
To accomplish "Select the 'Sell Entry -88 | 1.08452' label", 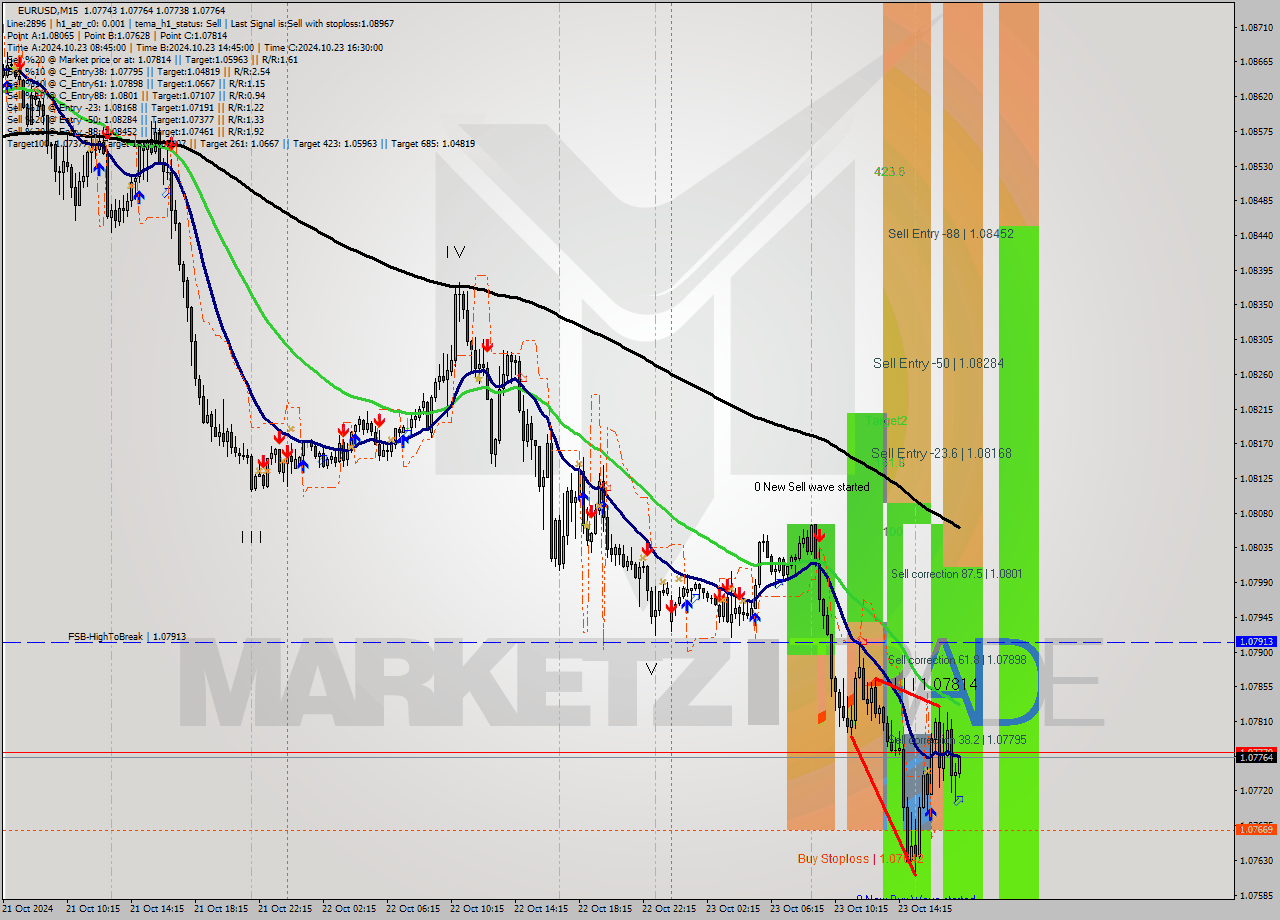I will pyautogui.click(x=951, y=234).
